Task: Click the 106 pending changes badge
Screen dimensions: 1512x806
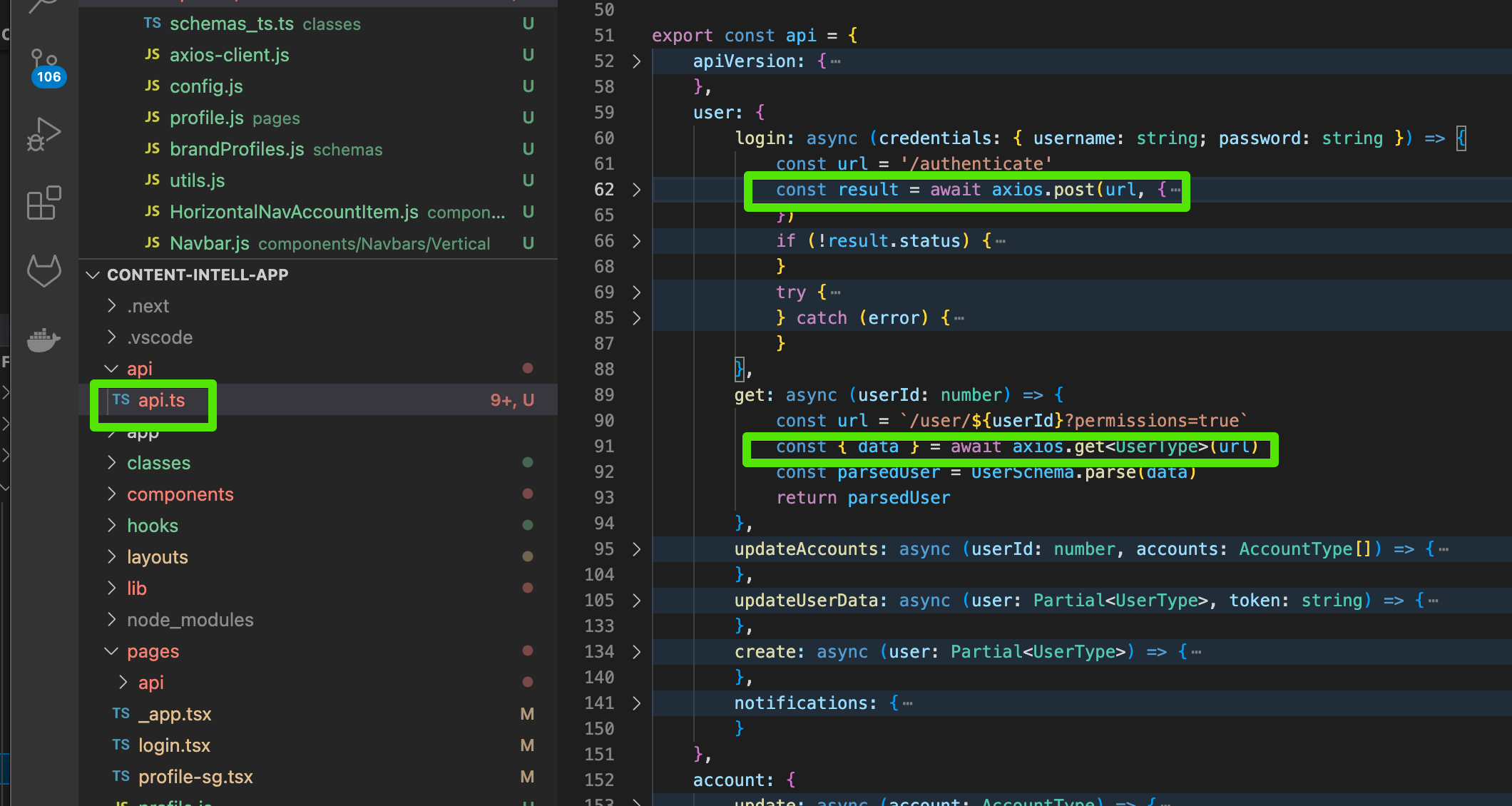Action: click(x=48, y=76)
